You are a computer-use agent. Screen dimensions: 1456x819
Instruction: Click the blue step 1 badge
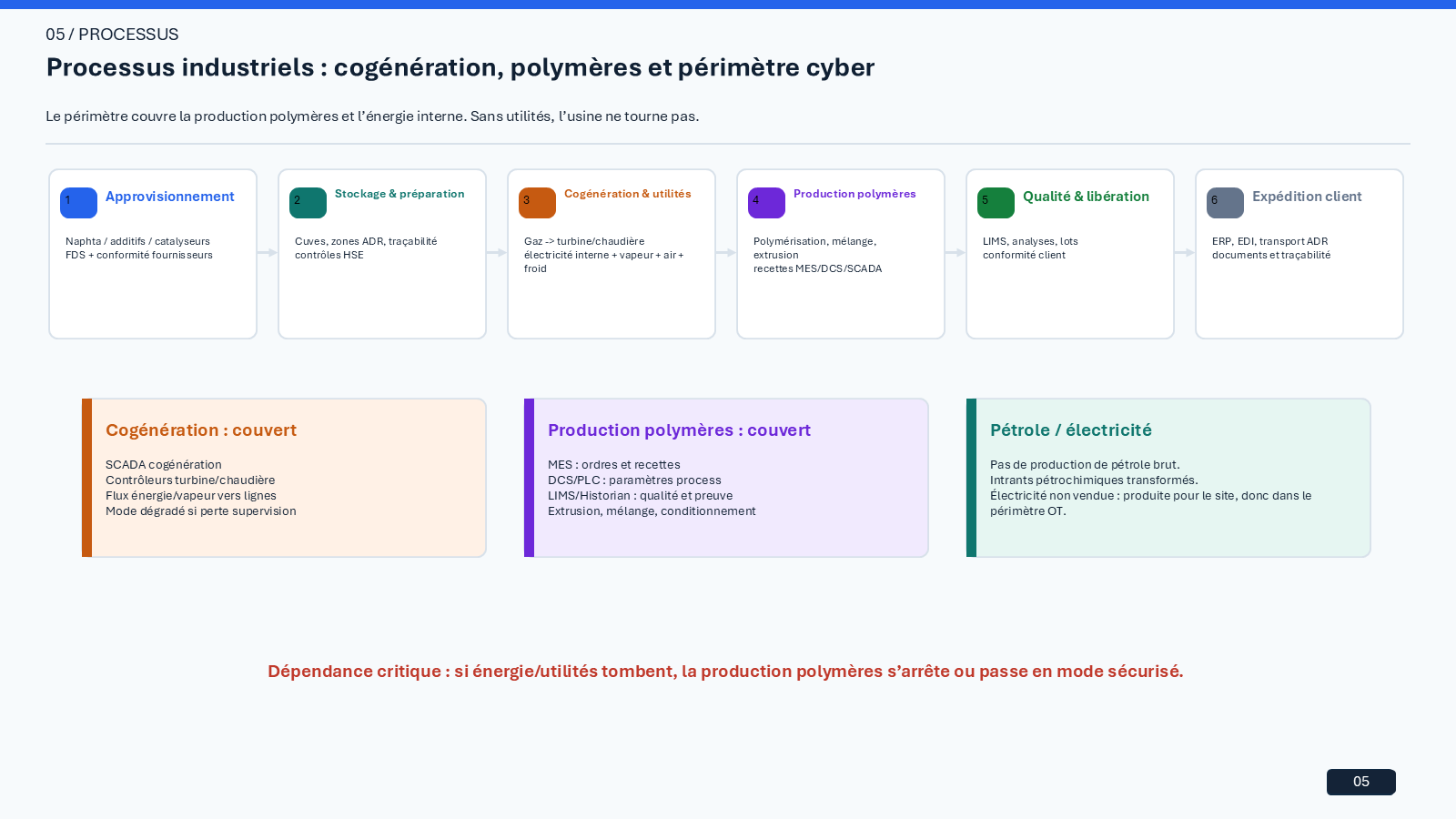(78, 203)
